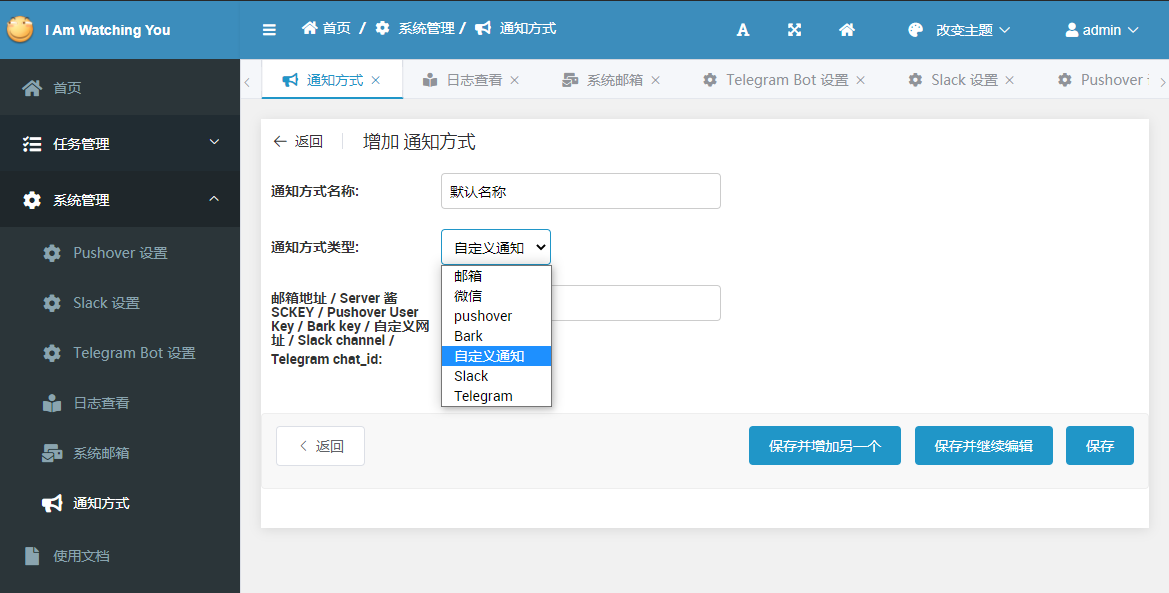
Task: Click the 通知方式 megaphone icon in sidebar
Action: click(52, 503)
